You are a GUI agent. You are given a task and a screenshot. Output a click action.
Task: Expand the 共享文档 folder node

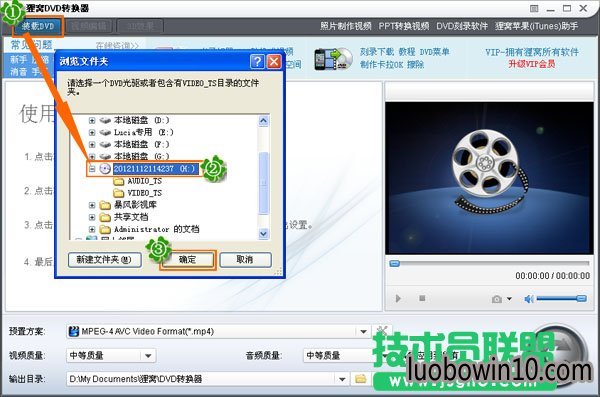point(92,217)
